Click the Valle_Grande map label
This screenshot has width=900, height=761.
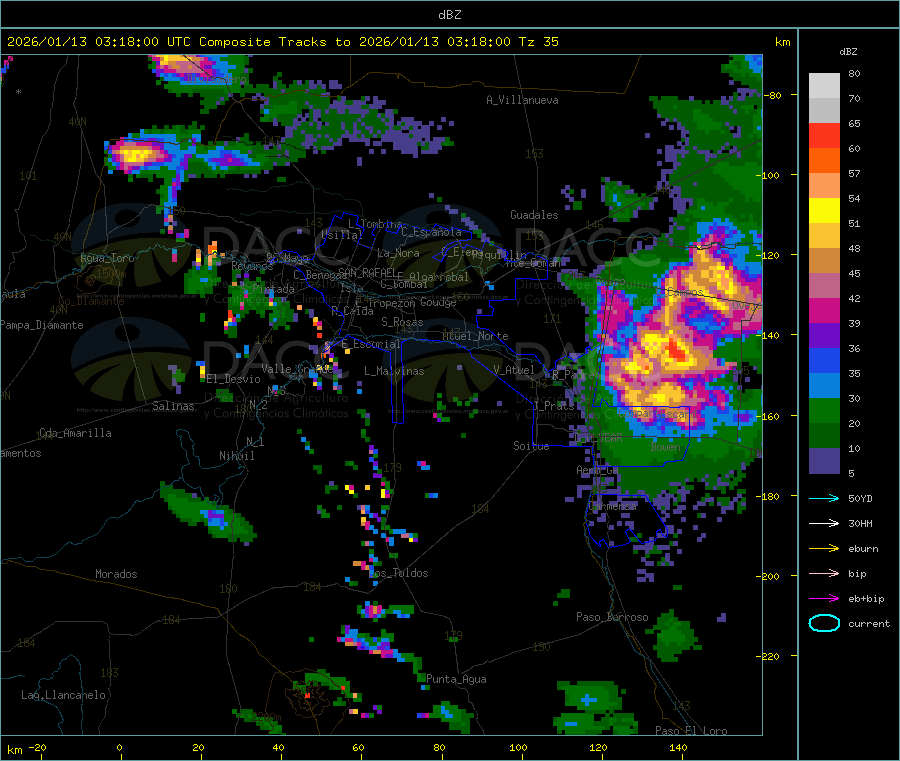tap(297, 369)
